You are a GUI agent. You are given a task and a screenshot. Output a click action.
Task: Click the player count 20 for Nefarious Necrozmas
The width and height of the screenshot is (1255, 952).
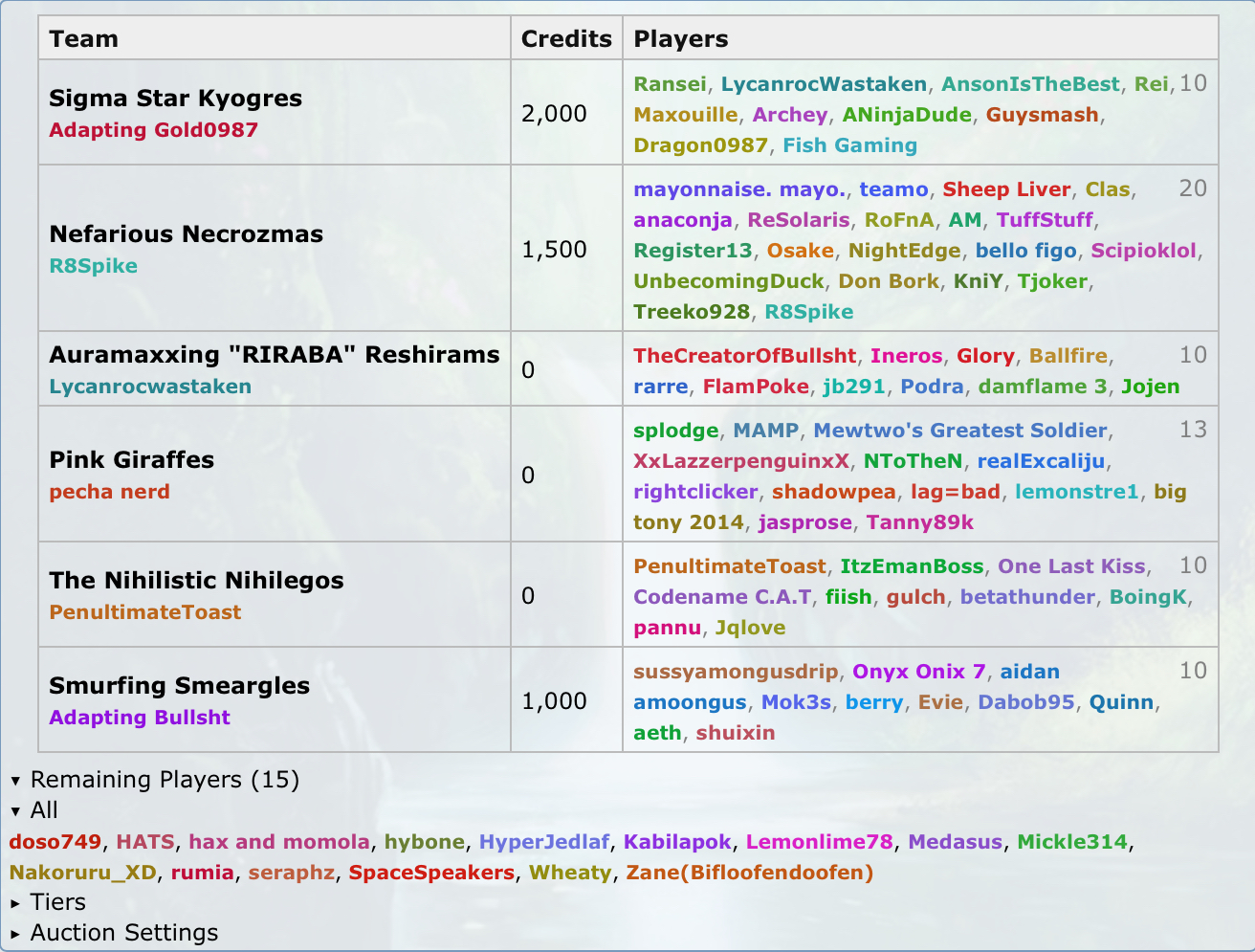click(1193, 188)
